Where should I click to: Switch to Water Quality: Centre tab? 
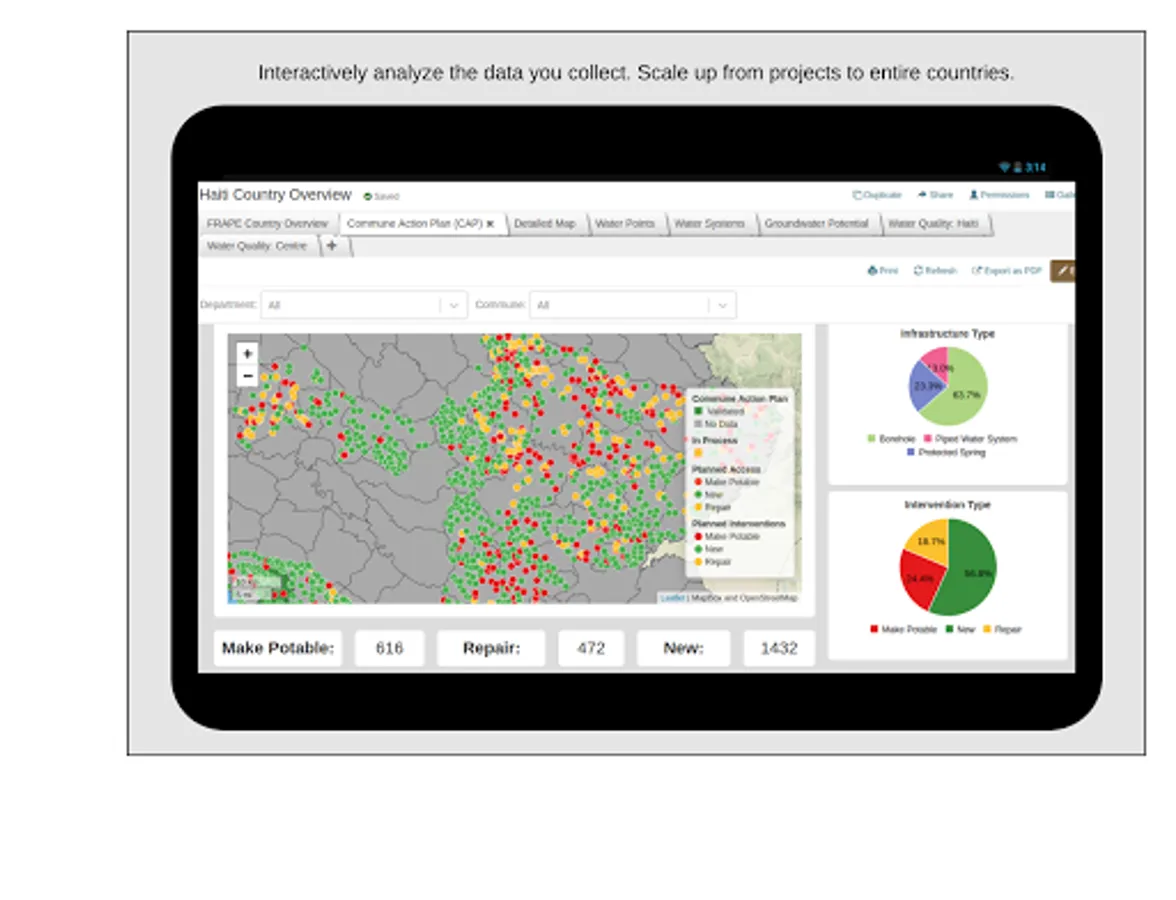(x=256, y=245)
